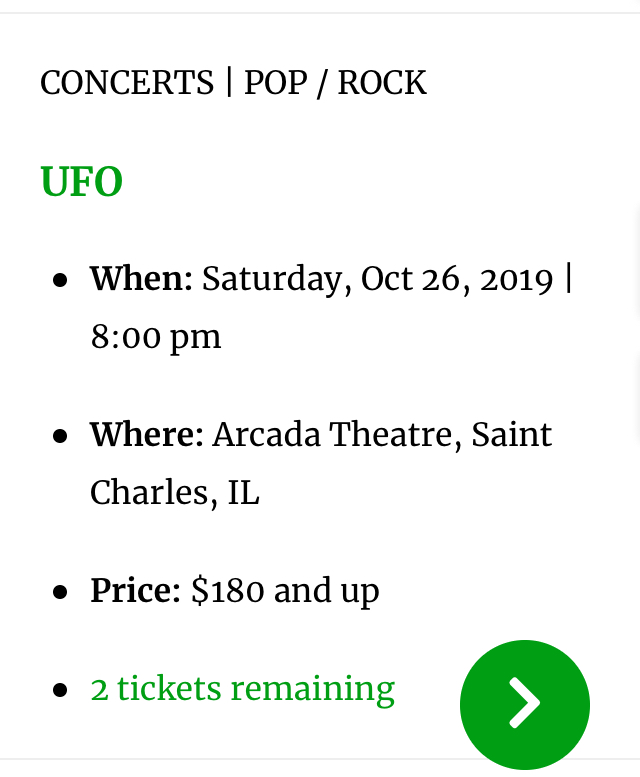Screen dimensions: 640x777
Task: Click the "Charles, IL" location text
Action: 174,492
